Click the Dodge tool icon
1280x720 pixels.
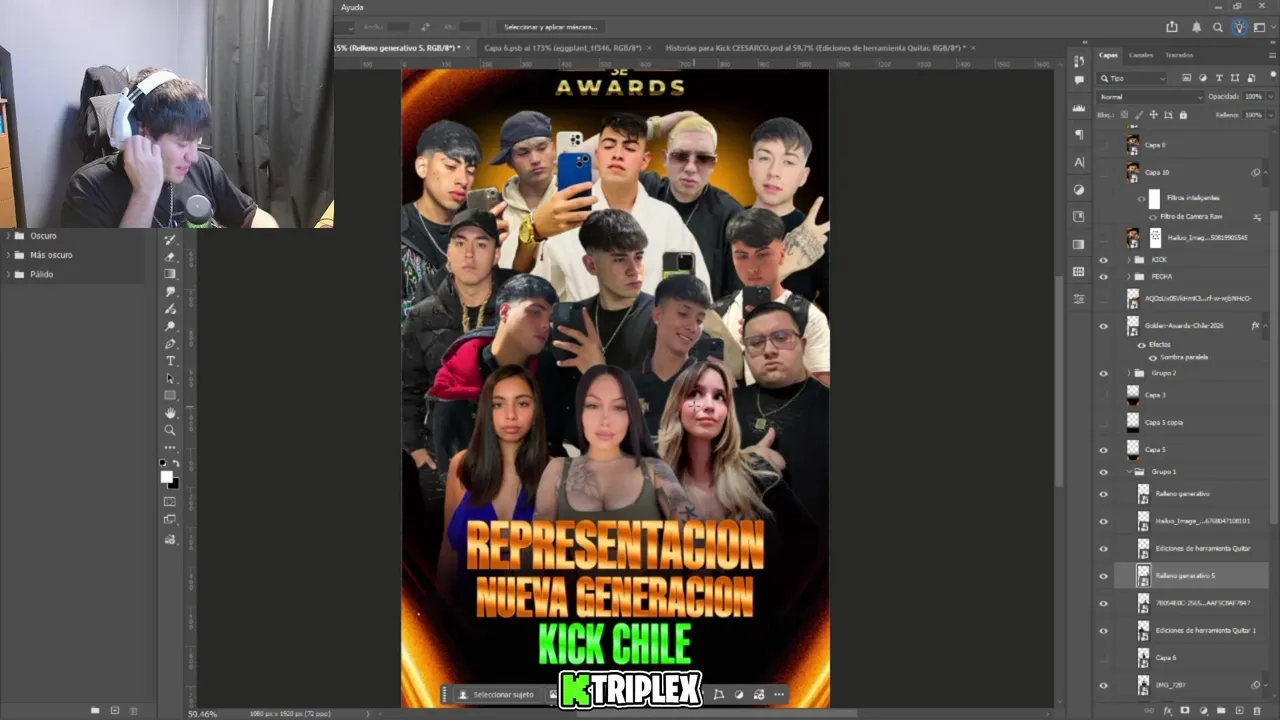[170, 326]
